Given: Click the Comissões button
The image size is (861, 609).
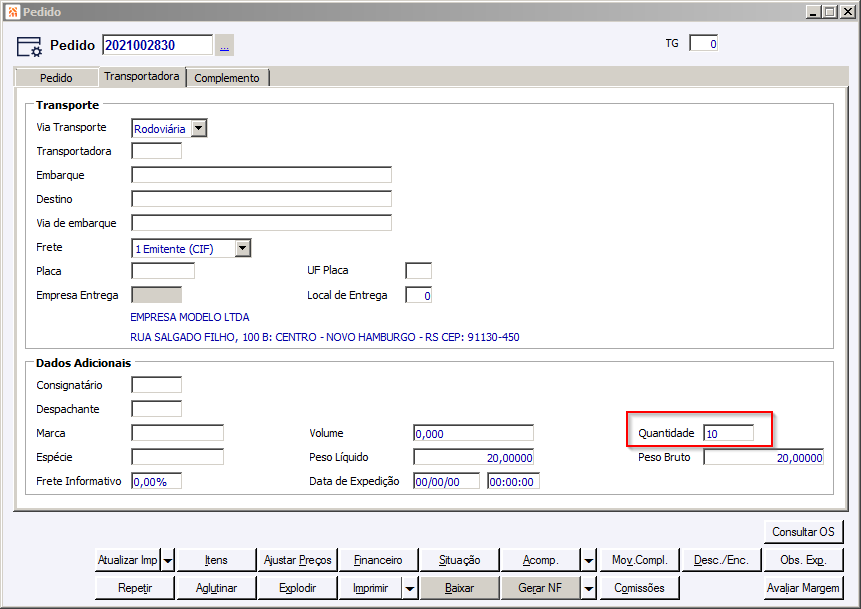Looking at the screenshot, I should [640, 588].
